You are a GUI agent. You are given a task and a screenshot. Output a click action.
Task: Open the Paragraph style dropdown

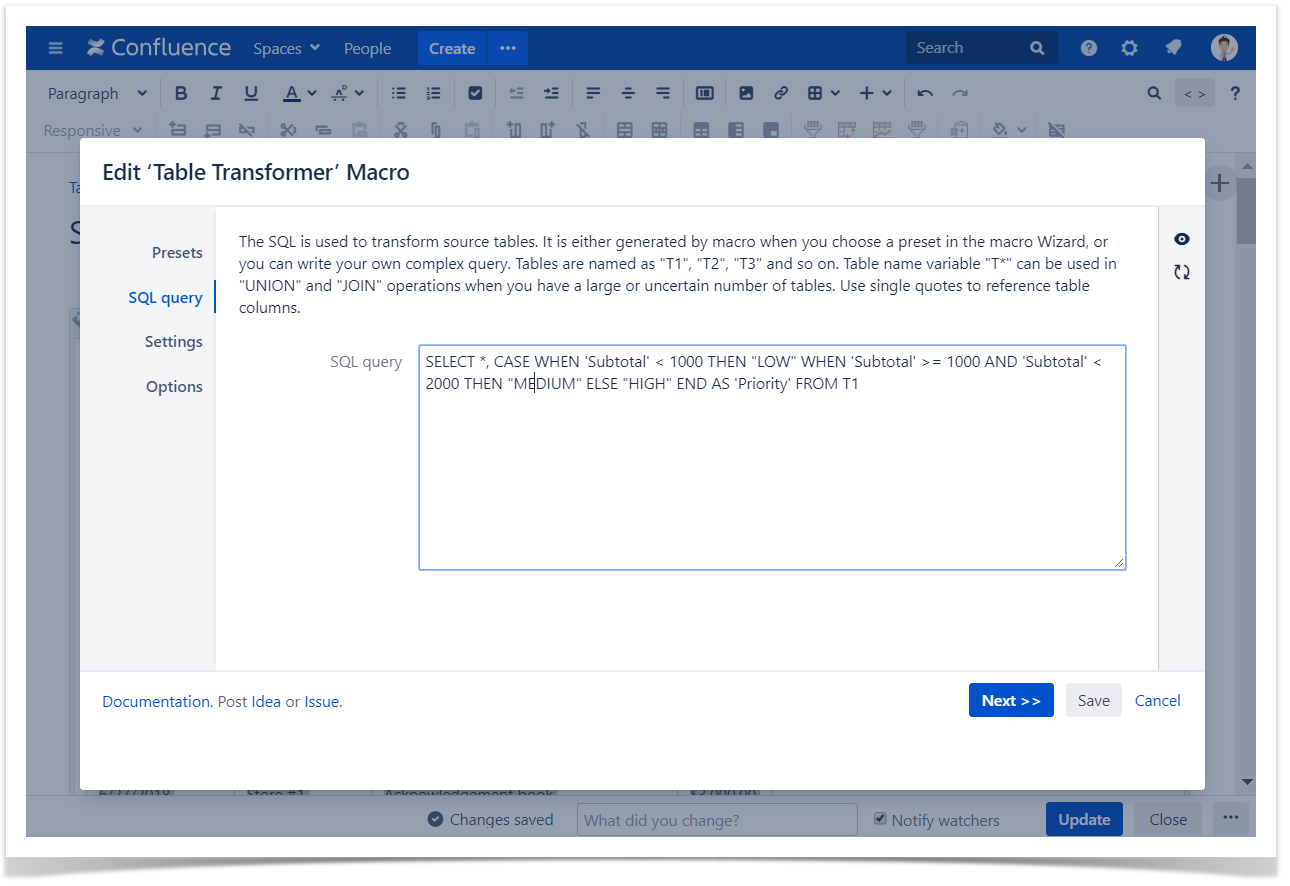click(x=97, y=93)
